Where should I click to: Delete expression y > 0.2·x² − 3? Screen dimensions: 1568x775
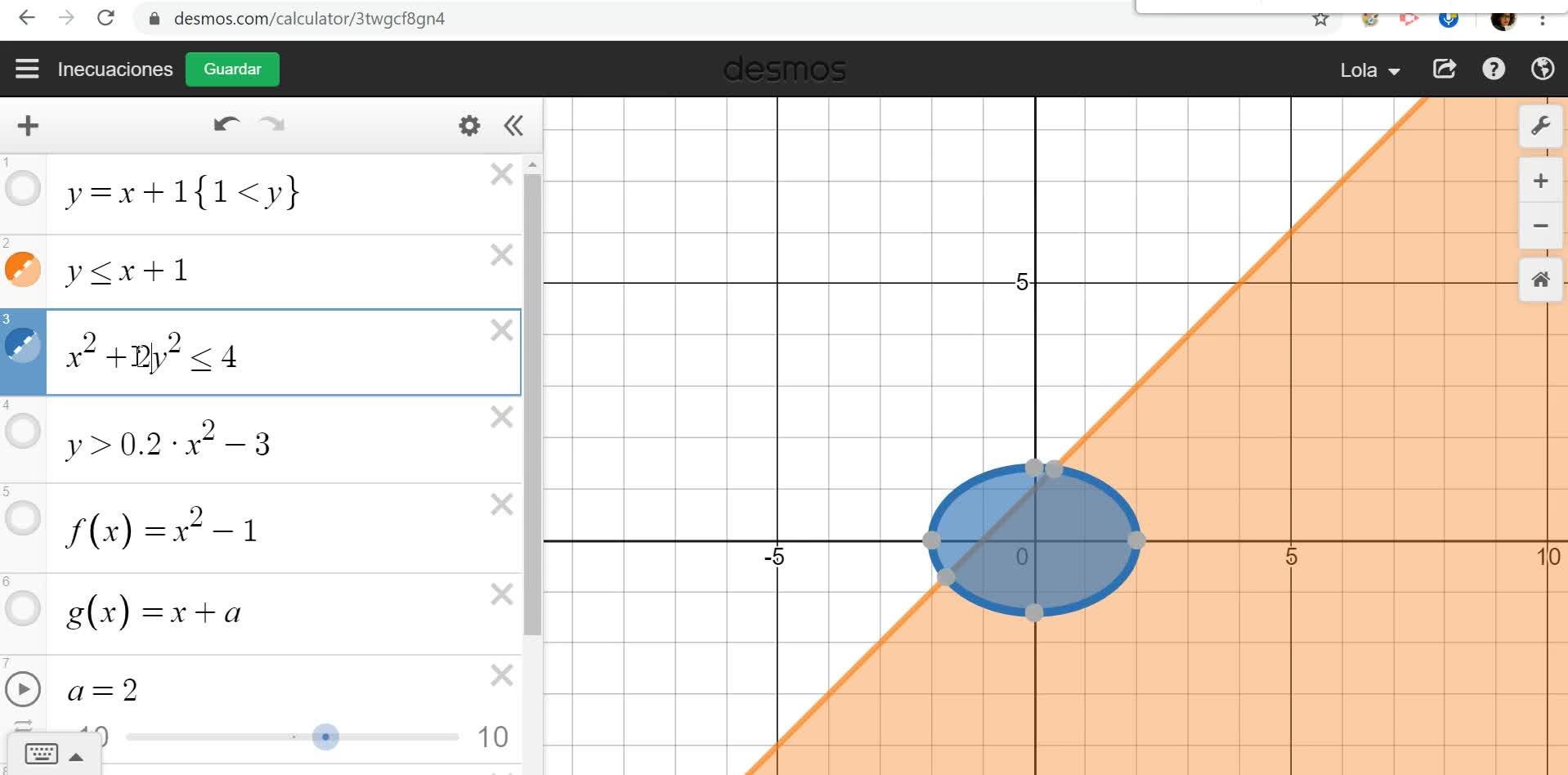coord(501,418)
